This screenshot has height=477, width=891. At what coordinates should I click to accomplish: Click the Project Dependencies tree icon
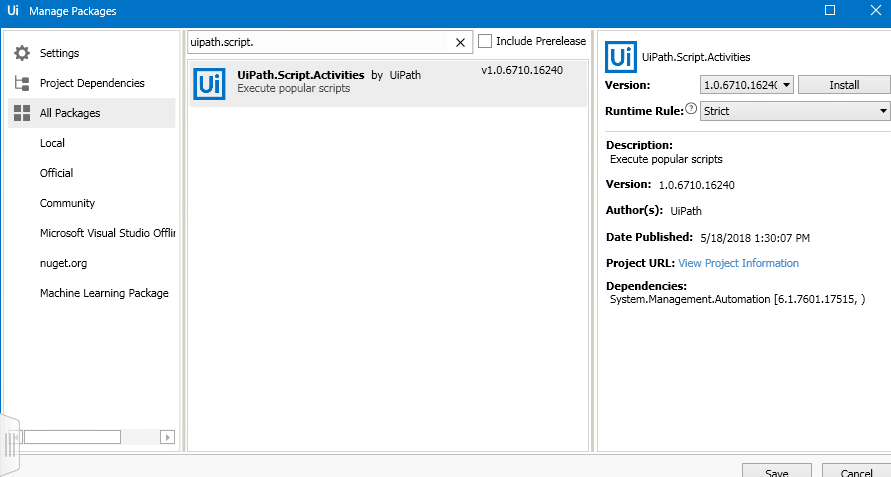22,83
